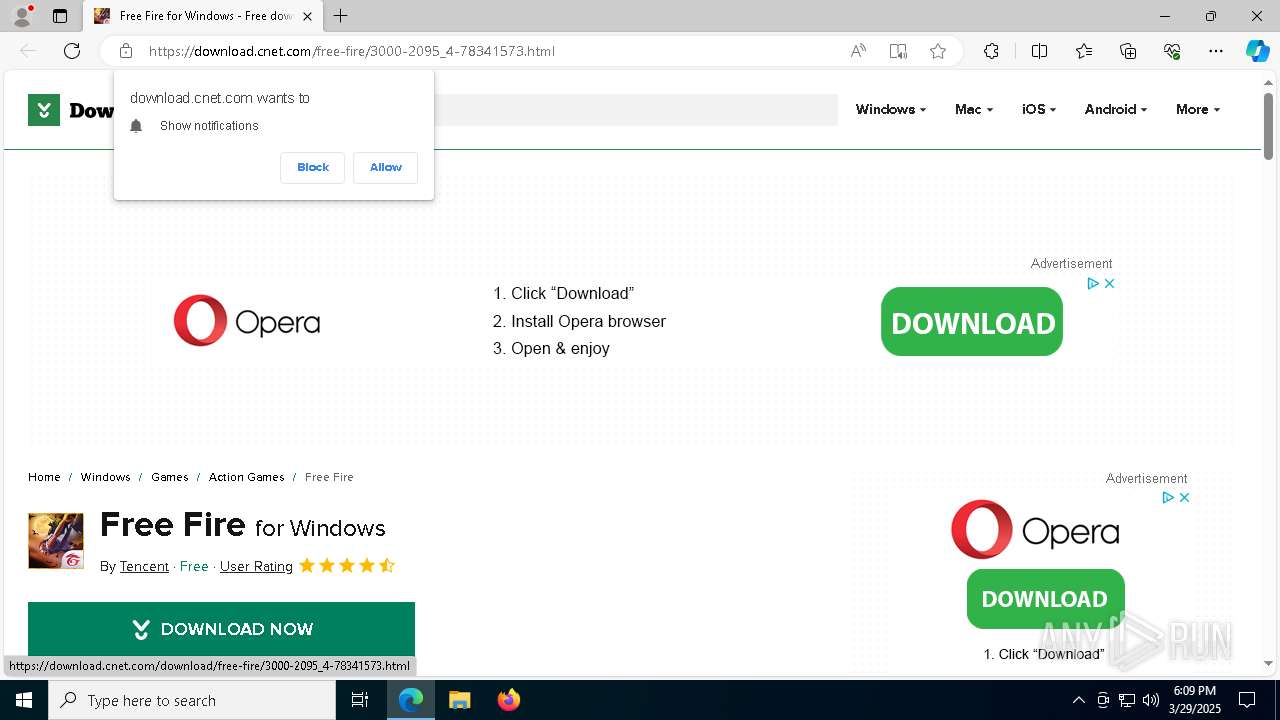Launch Copilot sidebar
Screen dimensions: 1280x720
coord(1257,51)
